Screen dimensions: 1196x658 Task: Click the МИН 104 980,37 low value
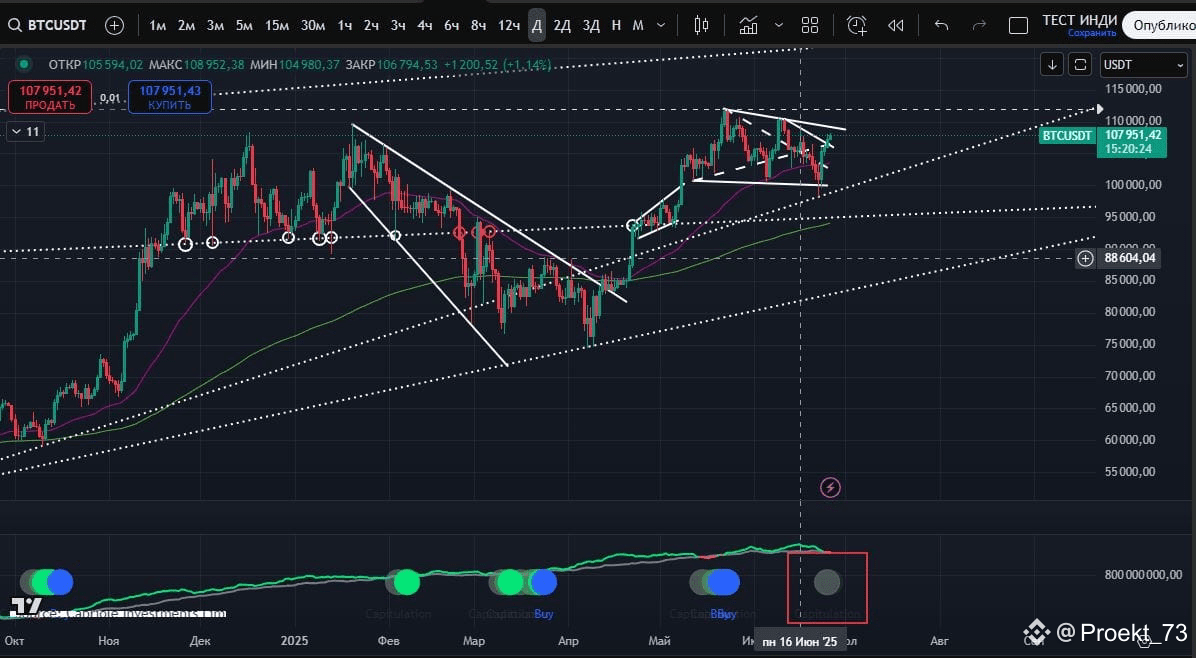(x=294, y=65)
